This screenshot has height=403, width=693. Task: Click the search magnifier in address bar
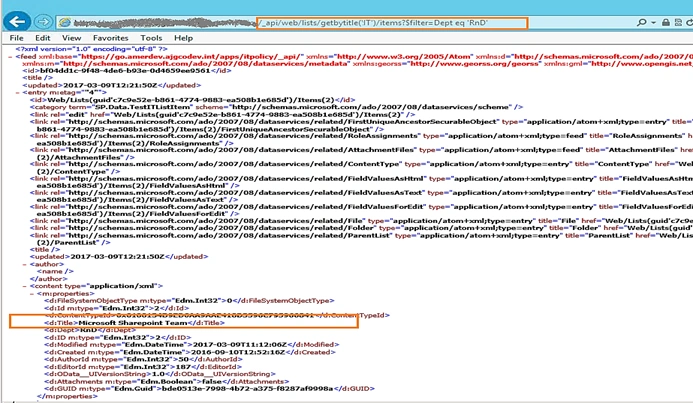point(641,22)
